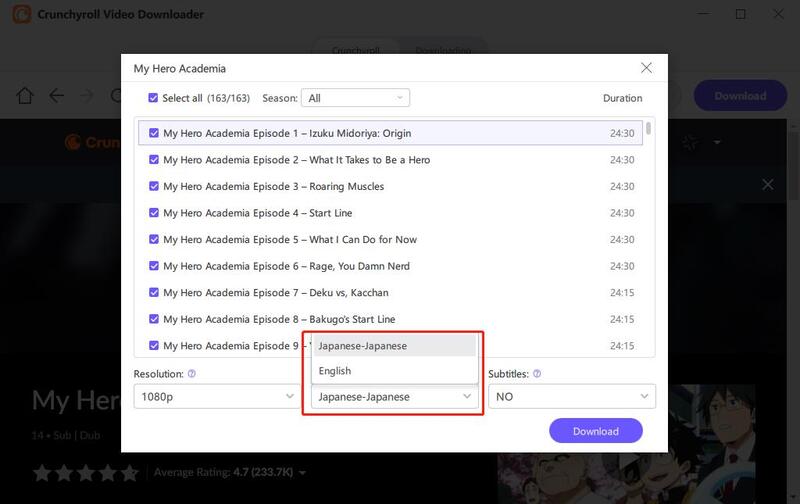Open the Season dropdown set to All

[355, 98]
